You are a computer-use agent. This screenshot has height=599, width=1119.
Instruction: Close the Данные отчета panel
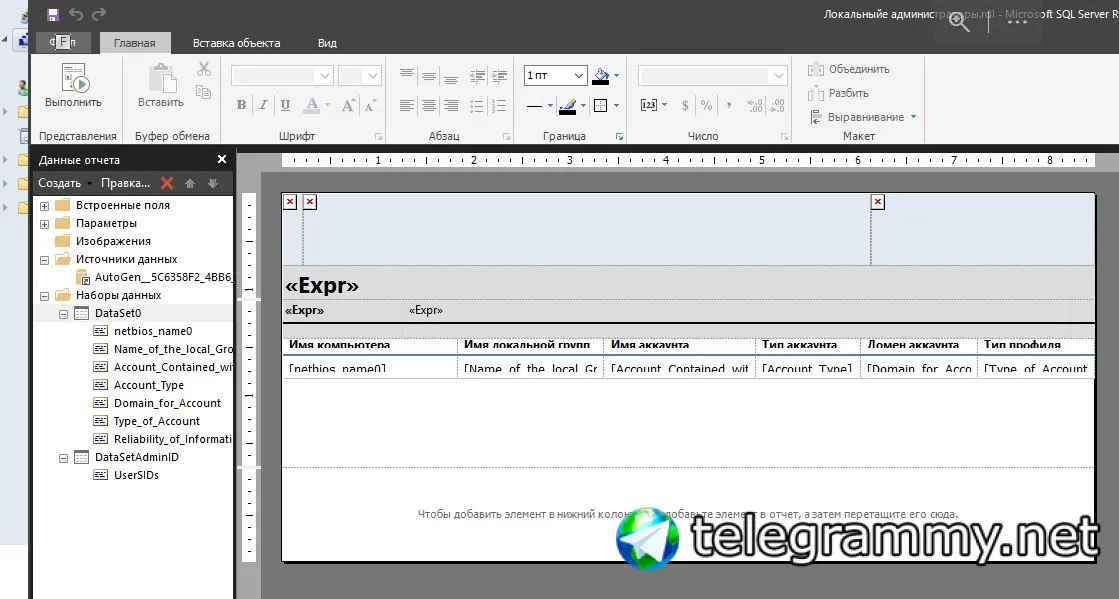pos(222,159)
